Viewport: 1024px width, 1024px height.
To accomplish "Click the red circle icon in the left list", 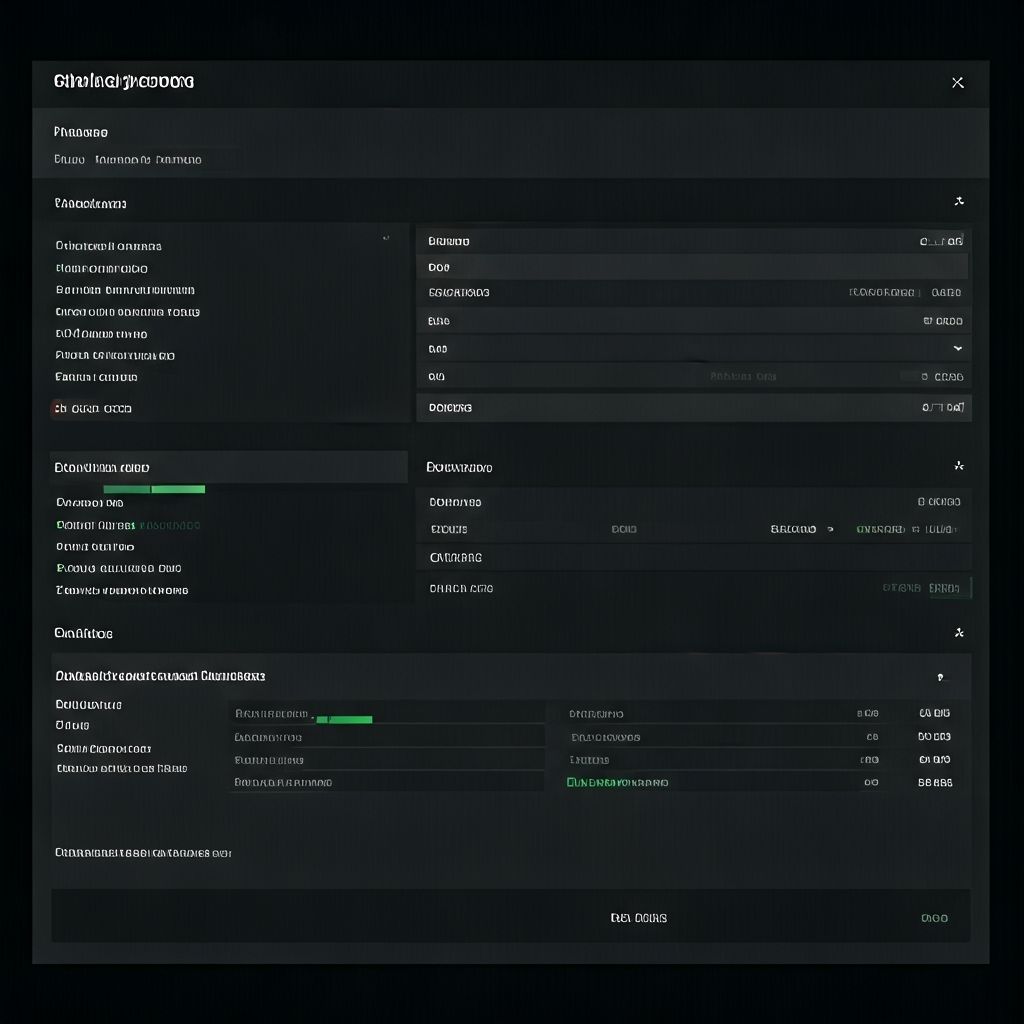I will (59, 408).
